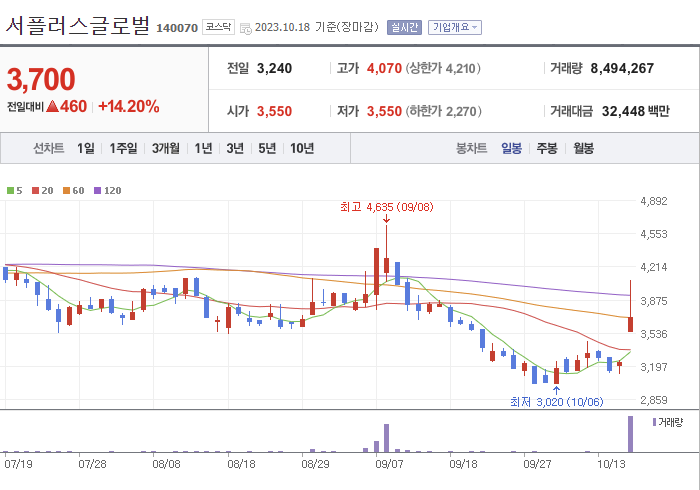This screenshot has height=490, width=700.
Task: Click the 최저 3,020 (10/06) low marker
Action: click(x=556, y=402)
